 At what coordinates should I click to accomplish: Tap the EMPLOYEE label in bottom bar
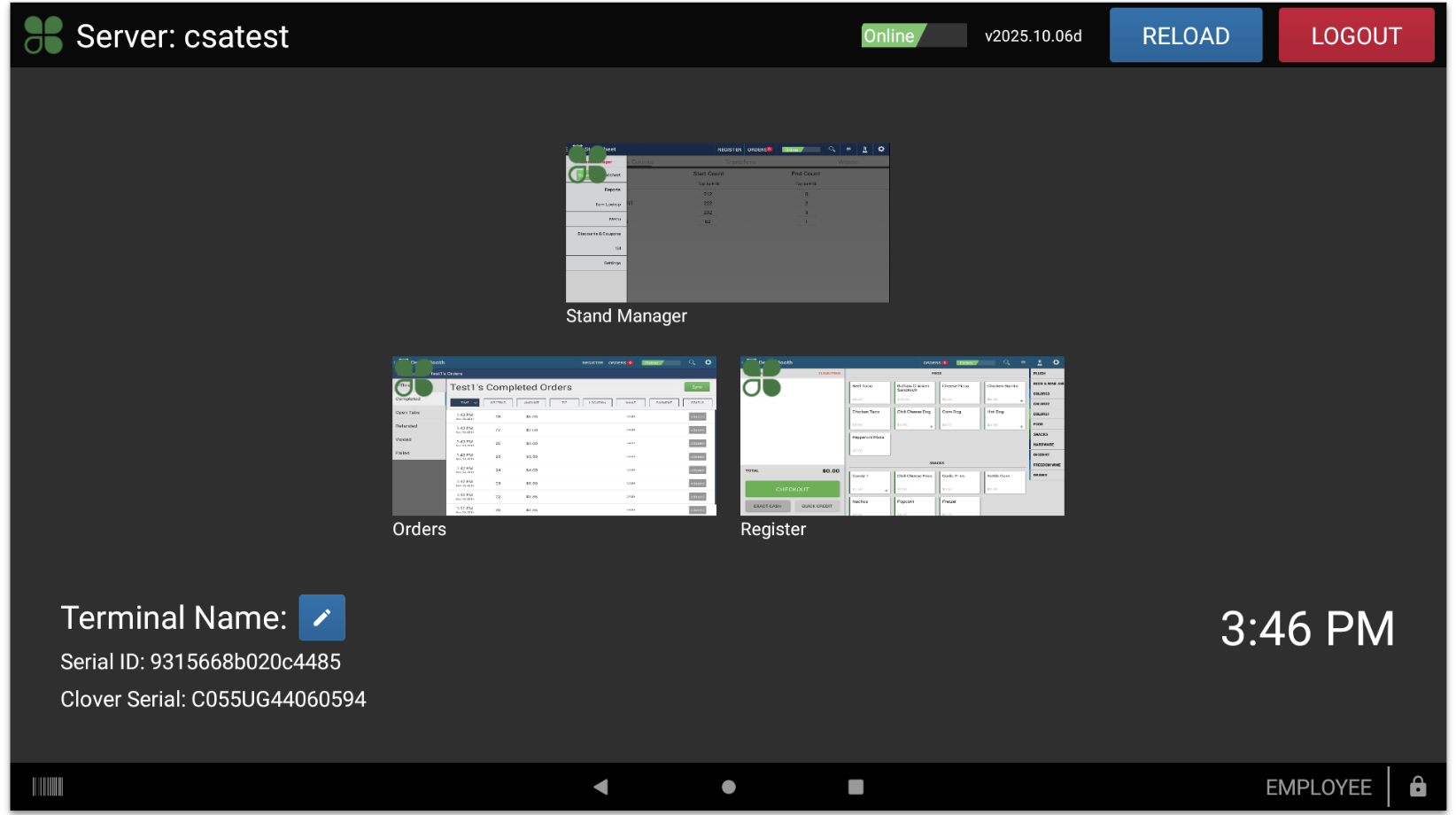[x=1318, y=788]
